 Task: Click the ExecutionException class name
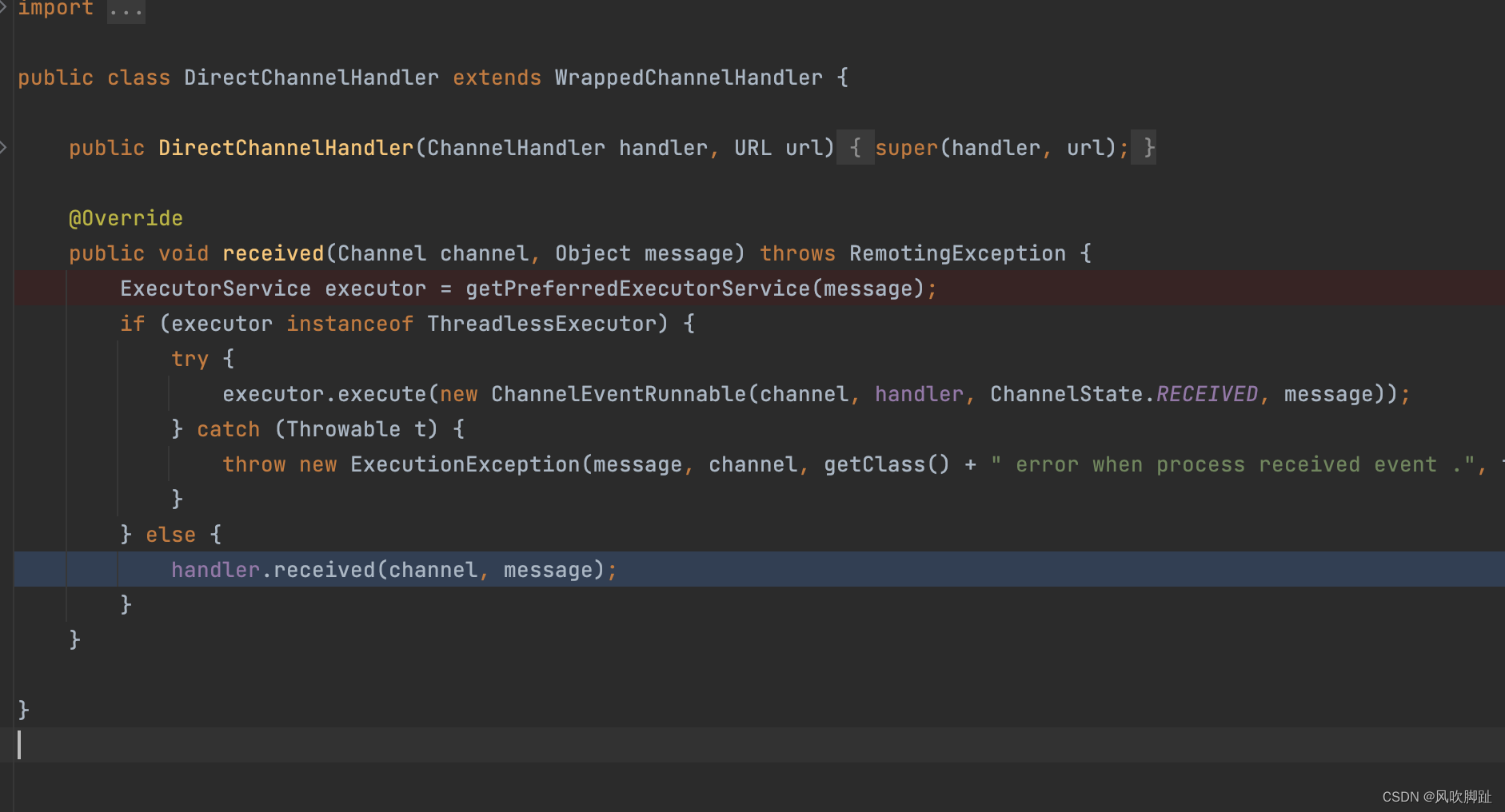465,464
